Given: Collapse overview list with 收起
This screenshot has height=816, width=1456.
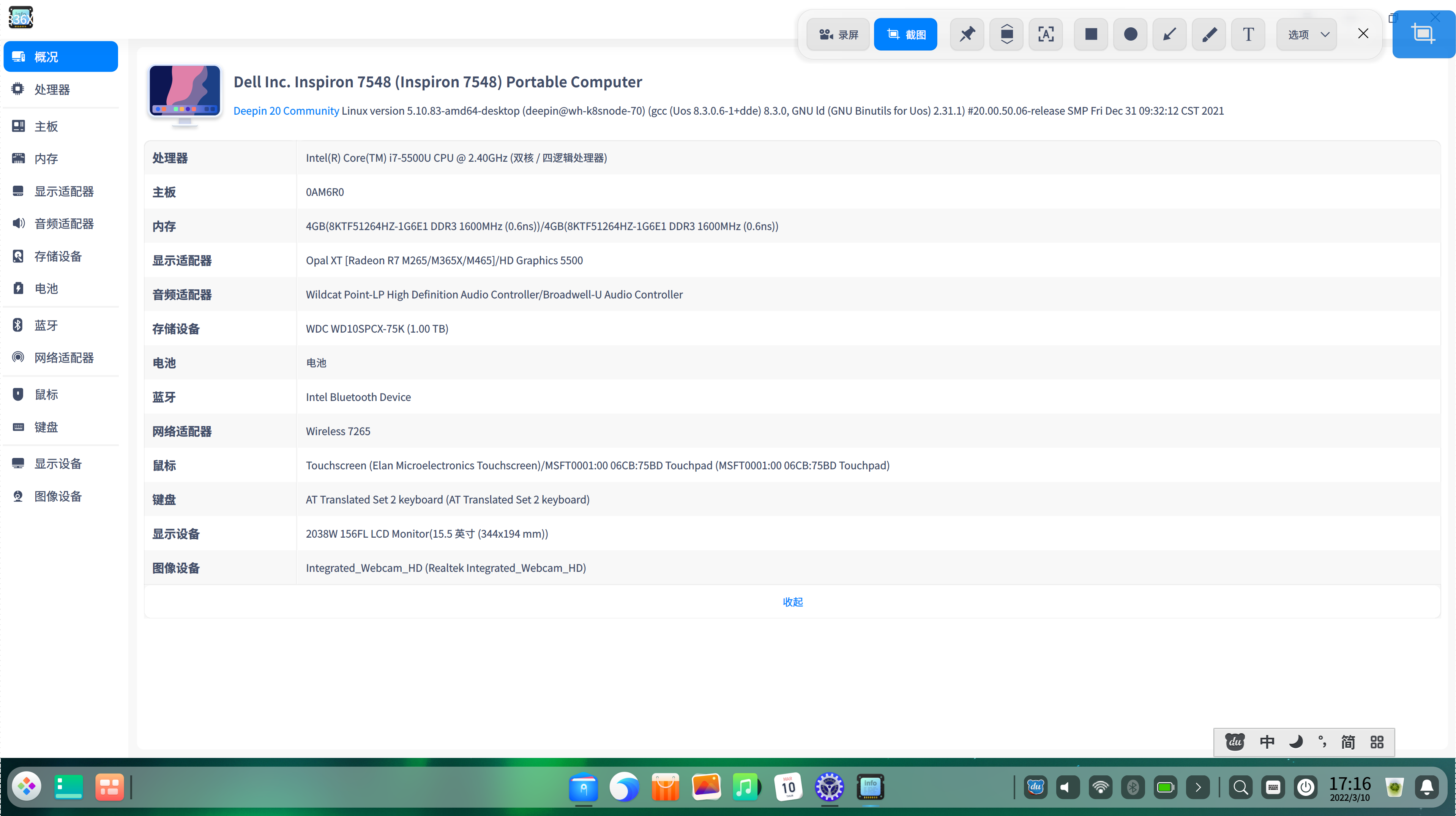Looking at the screenshot, I should point(792,602).
